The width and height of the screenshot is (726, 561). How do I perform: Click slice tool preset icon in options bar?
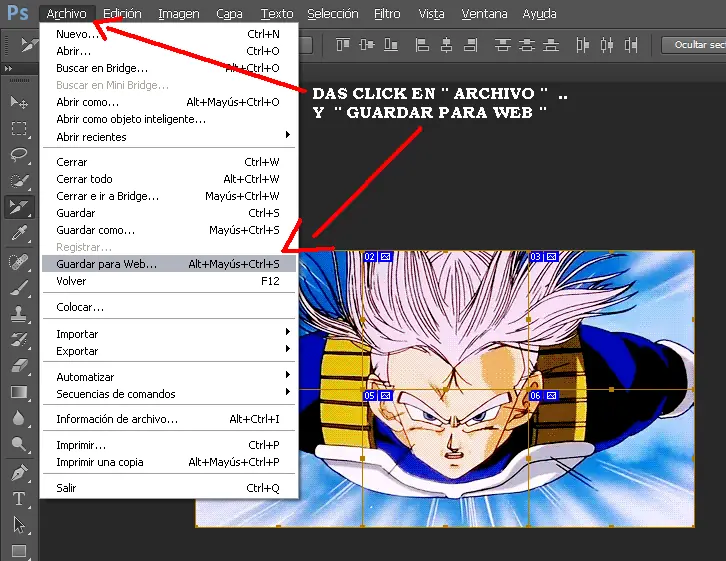tap(28, 45)
